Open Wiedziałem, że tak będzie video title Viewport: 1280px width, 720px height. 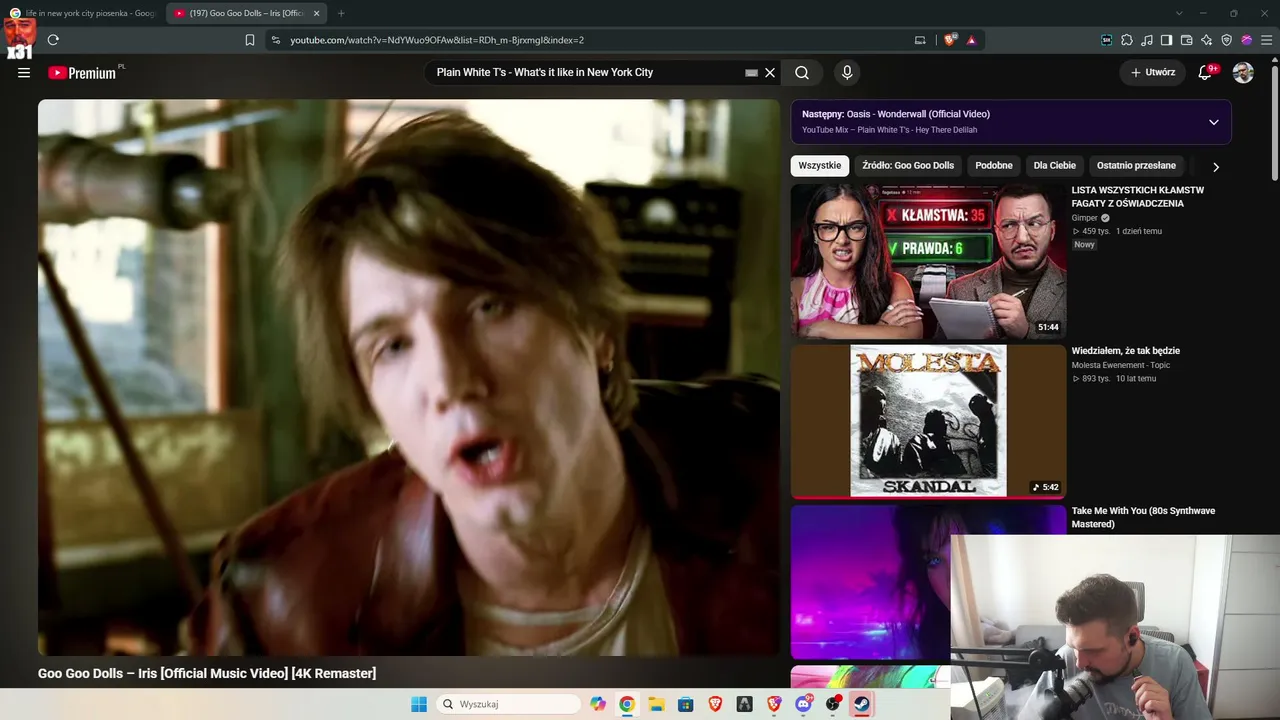tap(1126, 351)
